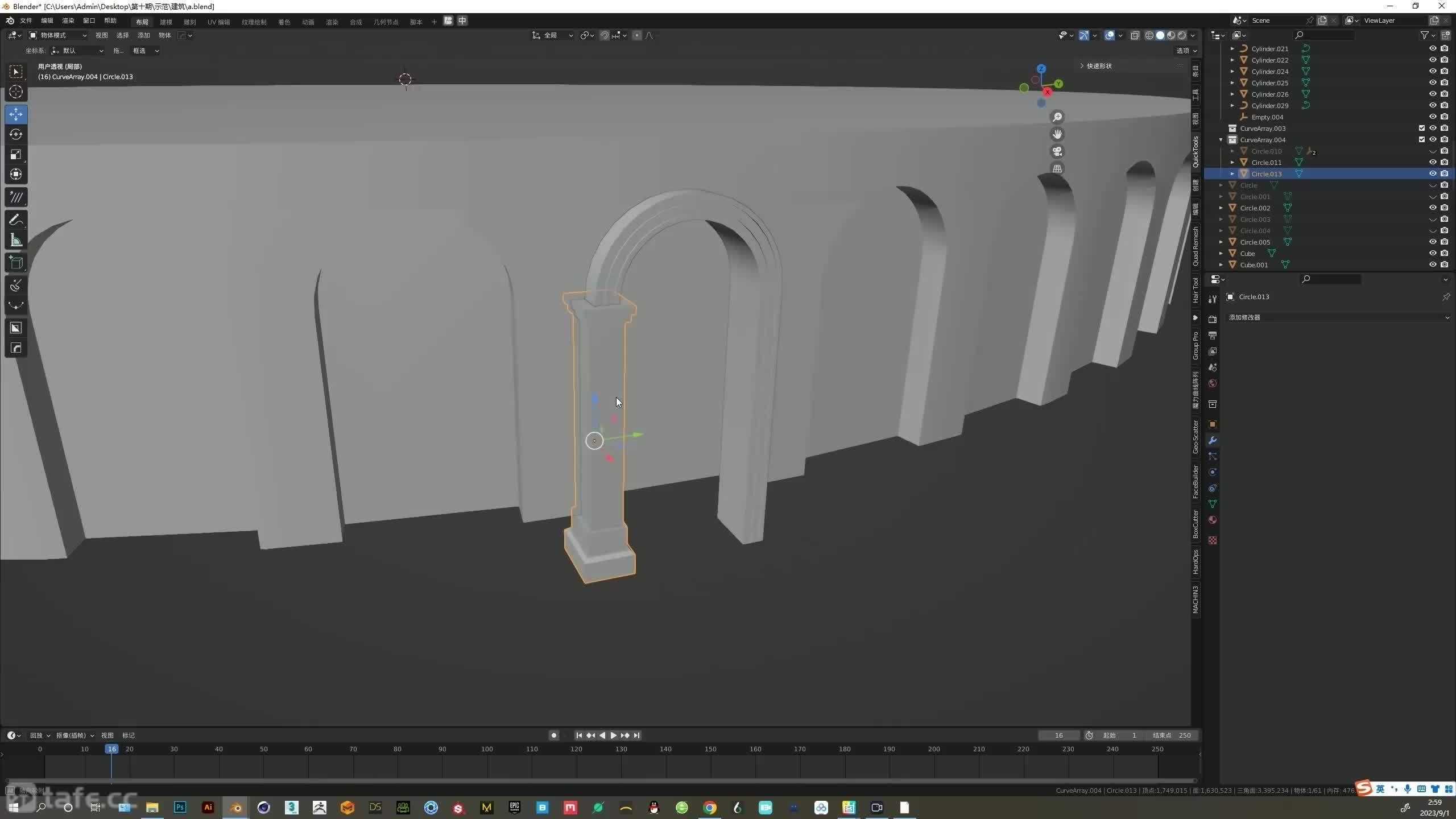Click the End frame 250 field
This screenshot has height=819, width=1456.
point(1172,735)
